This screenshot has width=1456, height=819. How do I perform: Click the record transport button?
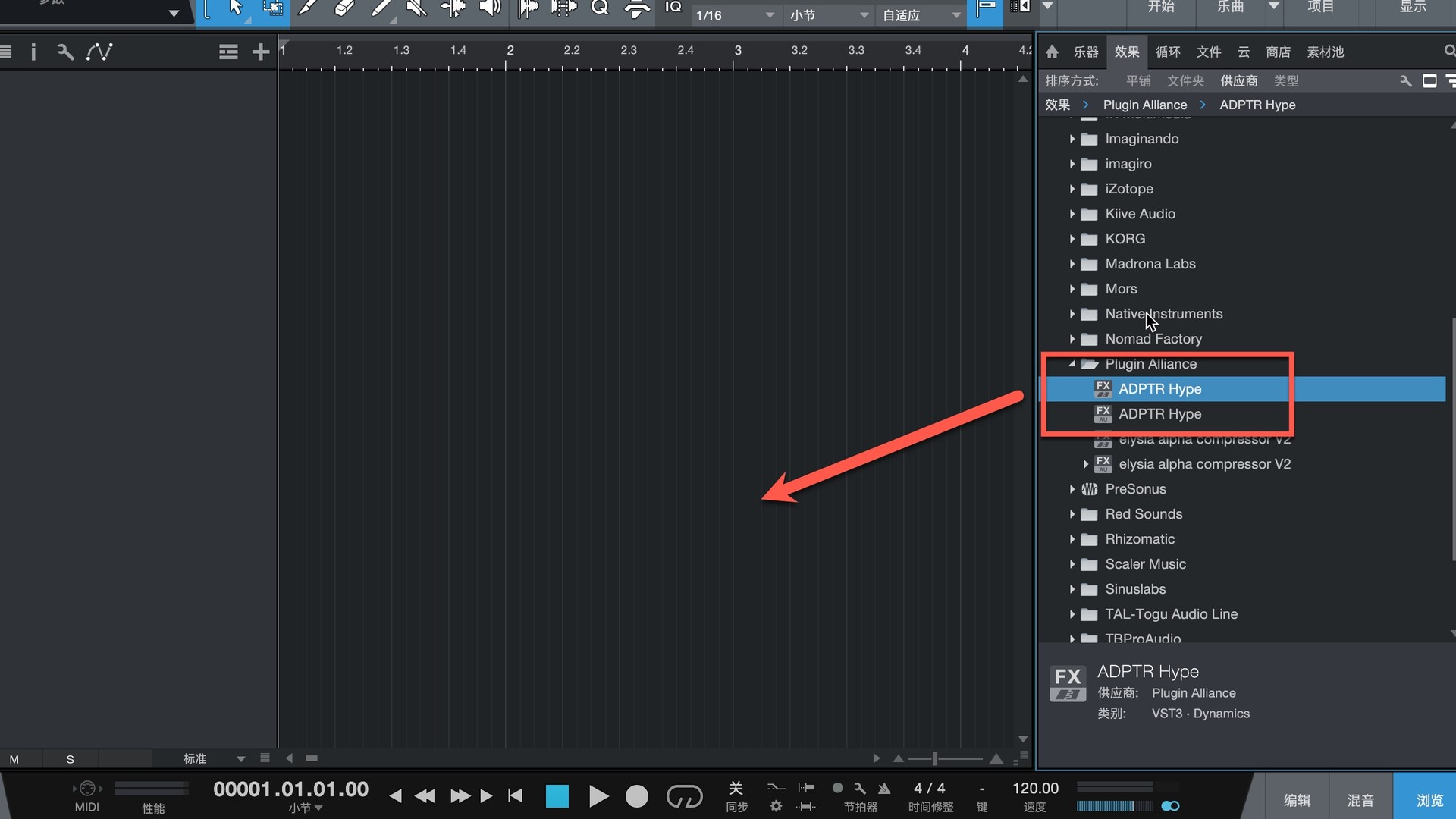pyautogui.click(x=637, y=796)
